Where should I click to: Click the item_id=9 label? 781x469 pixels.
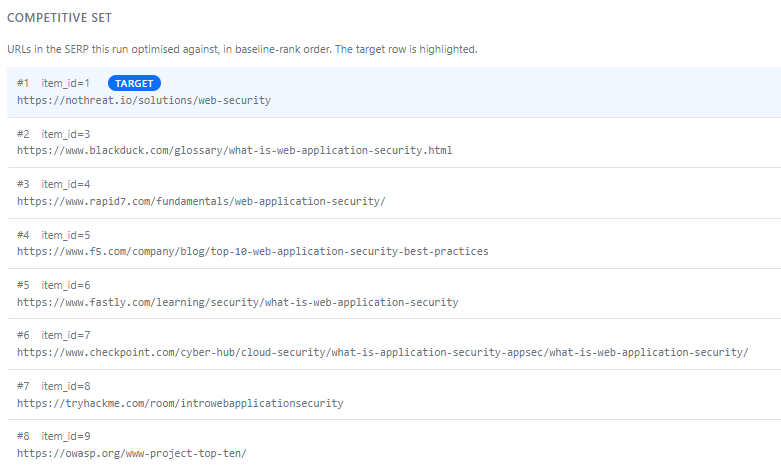click(x=66, y=437)
